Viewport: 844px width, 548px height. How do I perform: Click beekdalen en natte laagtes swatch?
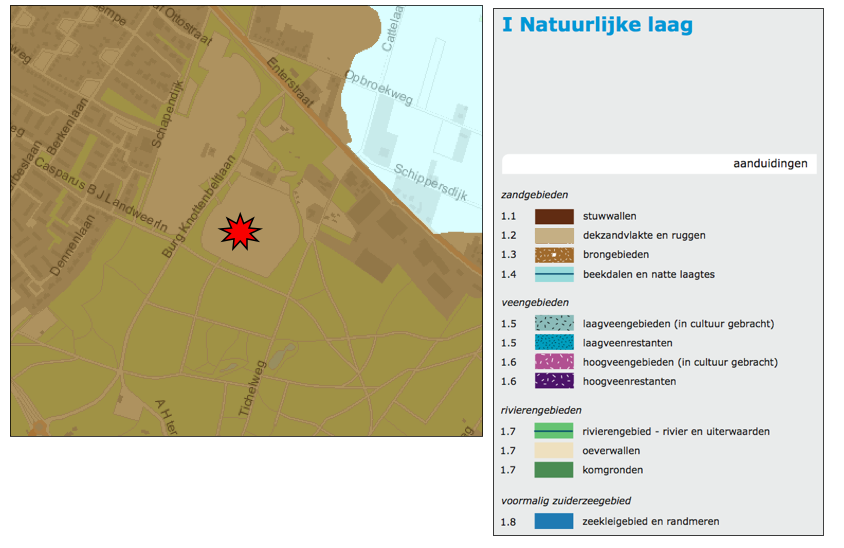[553, 274]
